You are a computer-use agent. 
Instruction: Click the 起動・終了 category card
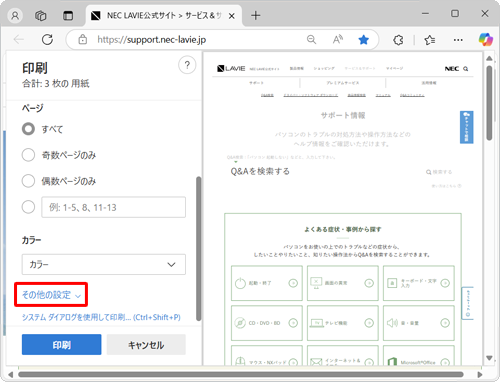(x=267, y=283)
